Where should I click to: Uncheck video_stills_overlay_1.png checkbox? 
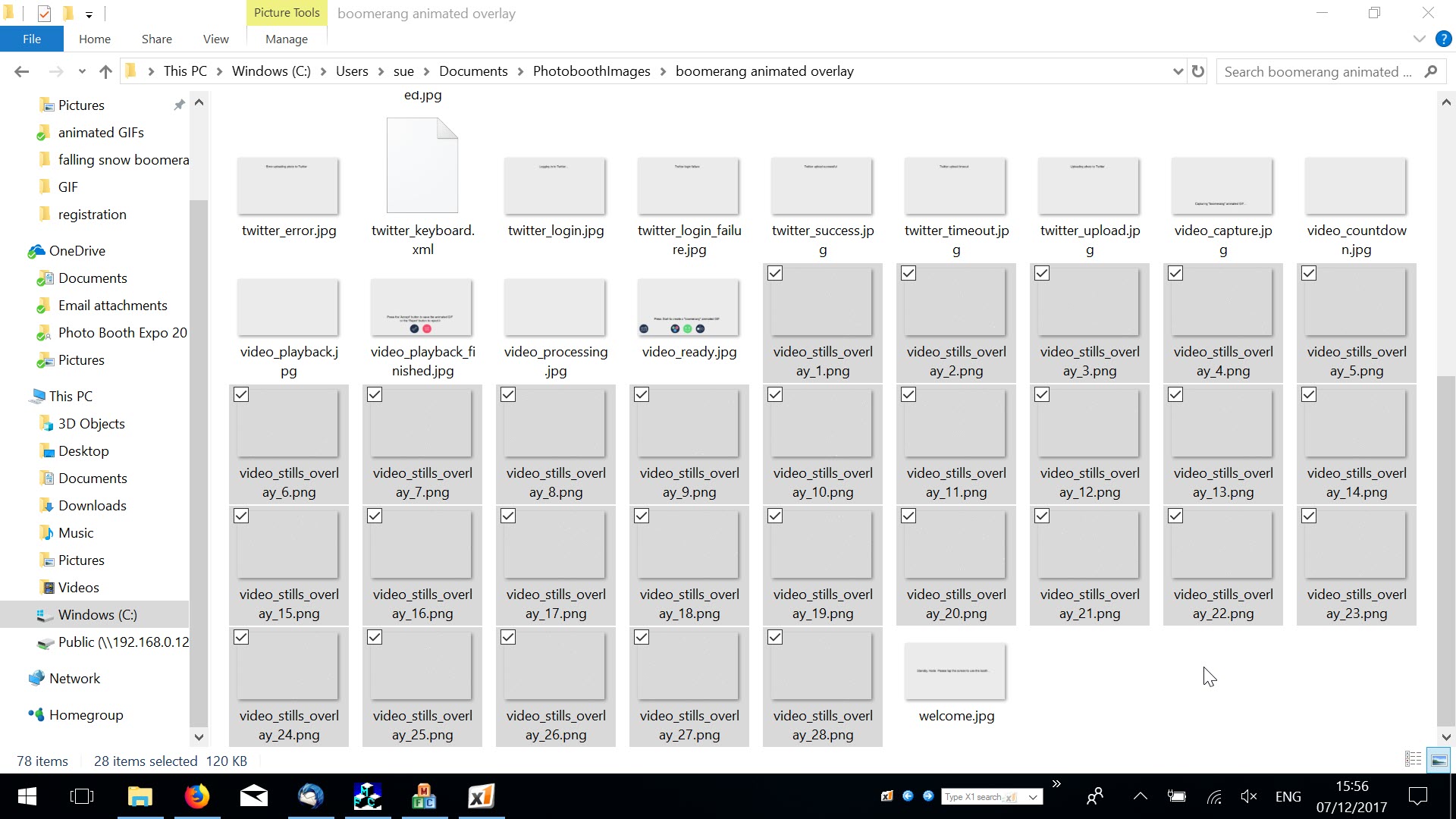click(x=775, y=273)
